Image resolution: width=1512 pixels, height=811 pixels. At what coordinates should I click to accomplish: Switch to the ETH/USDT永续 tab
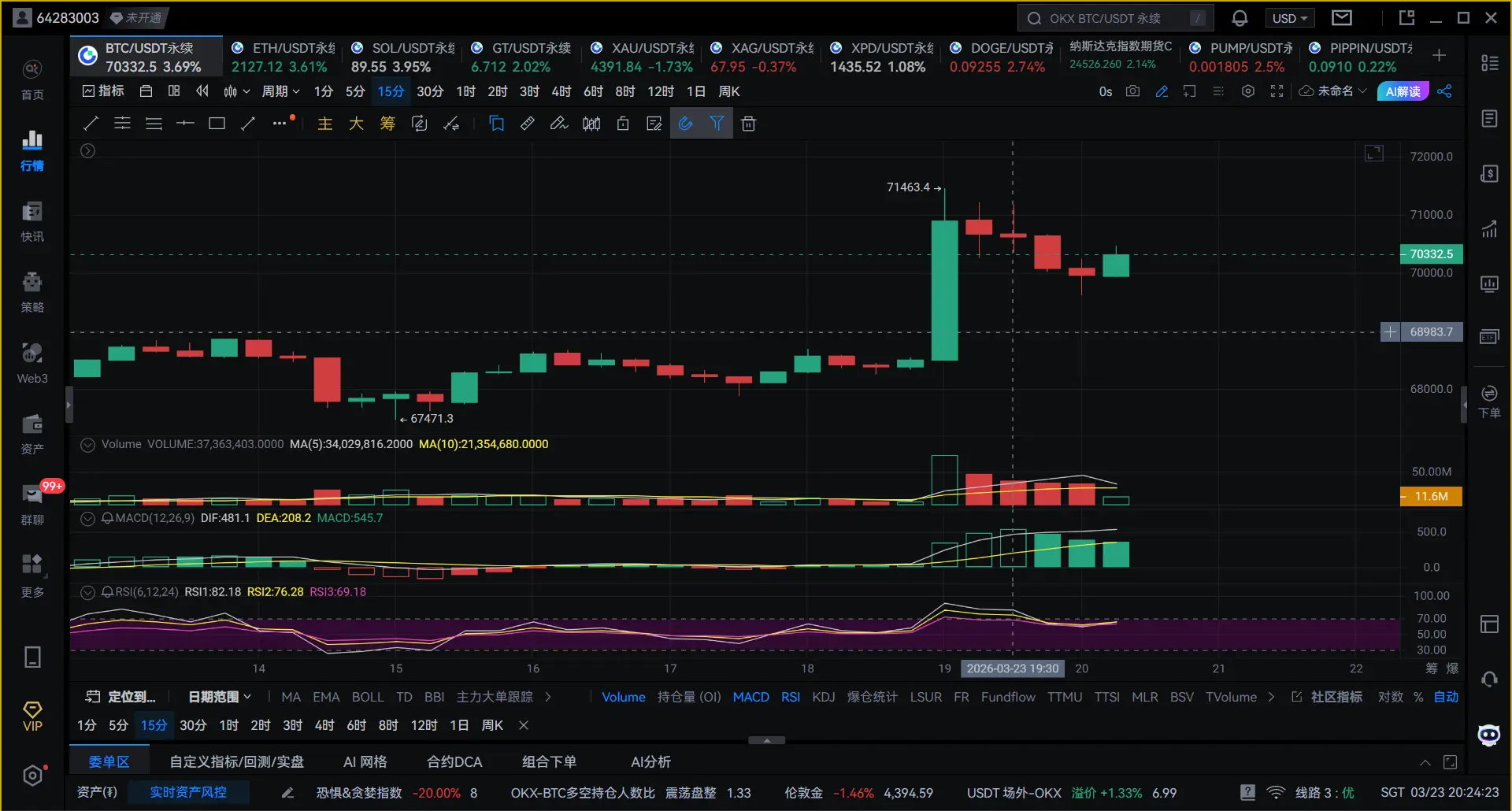283,57
